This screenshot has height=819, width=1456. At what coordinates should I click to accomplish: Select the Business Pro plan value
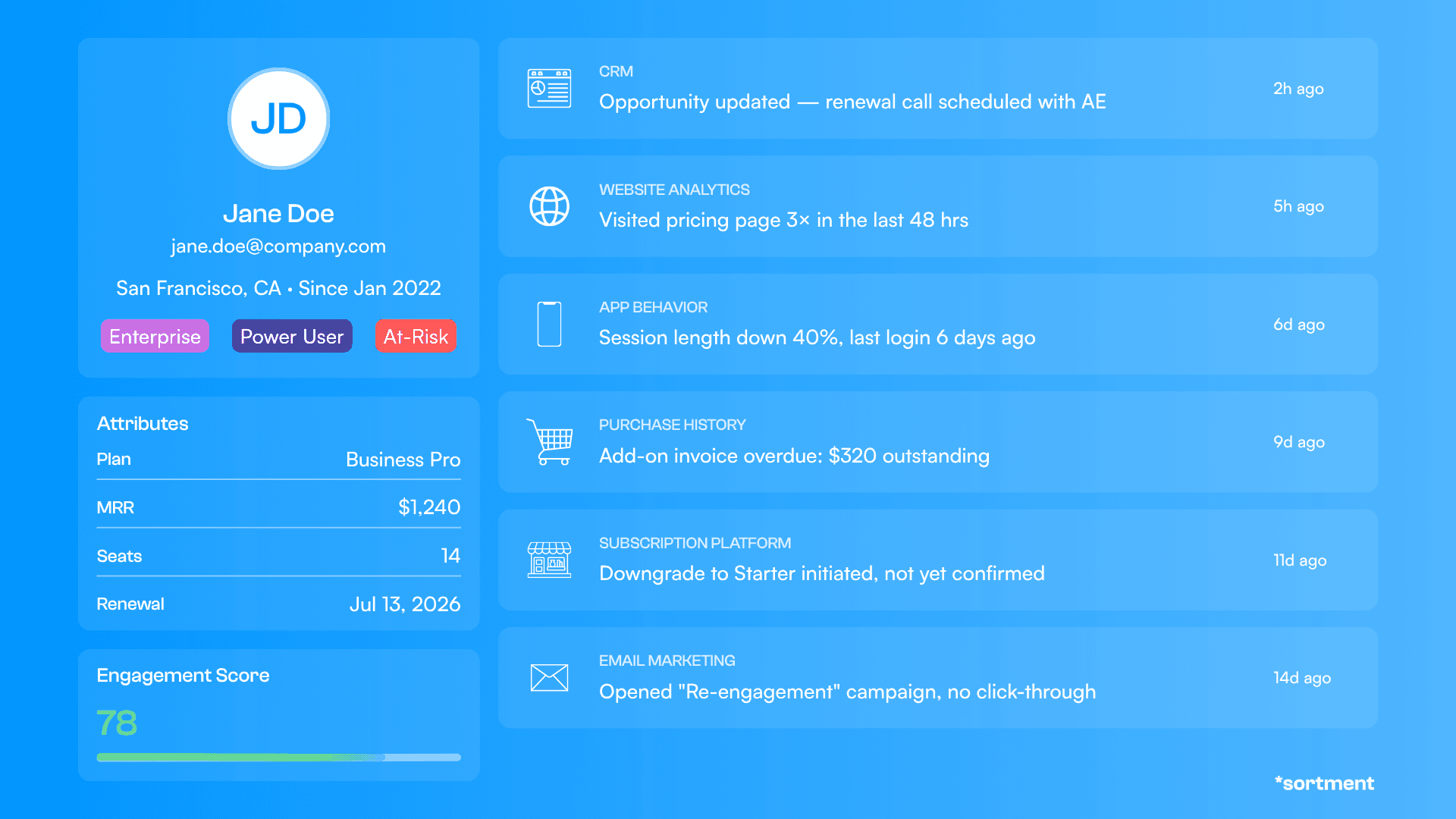tap(403, 460)
